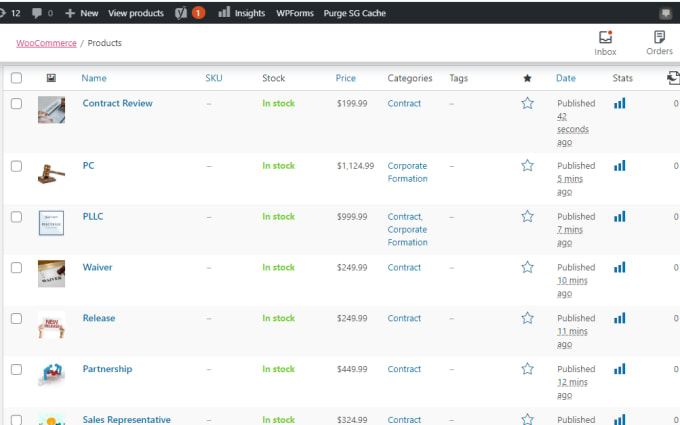Open the PC product link
This screenshot has height=425, width=680.
[88, 165]
